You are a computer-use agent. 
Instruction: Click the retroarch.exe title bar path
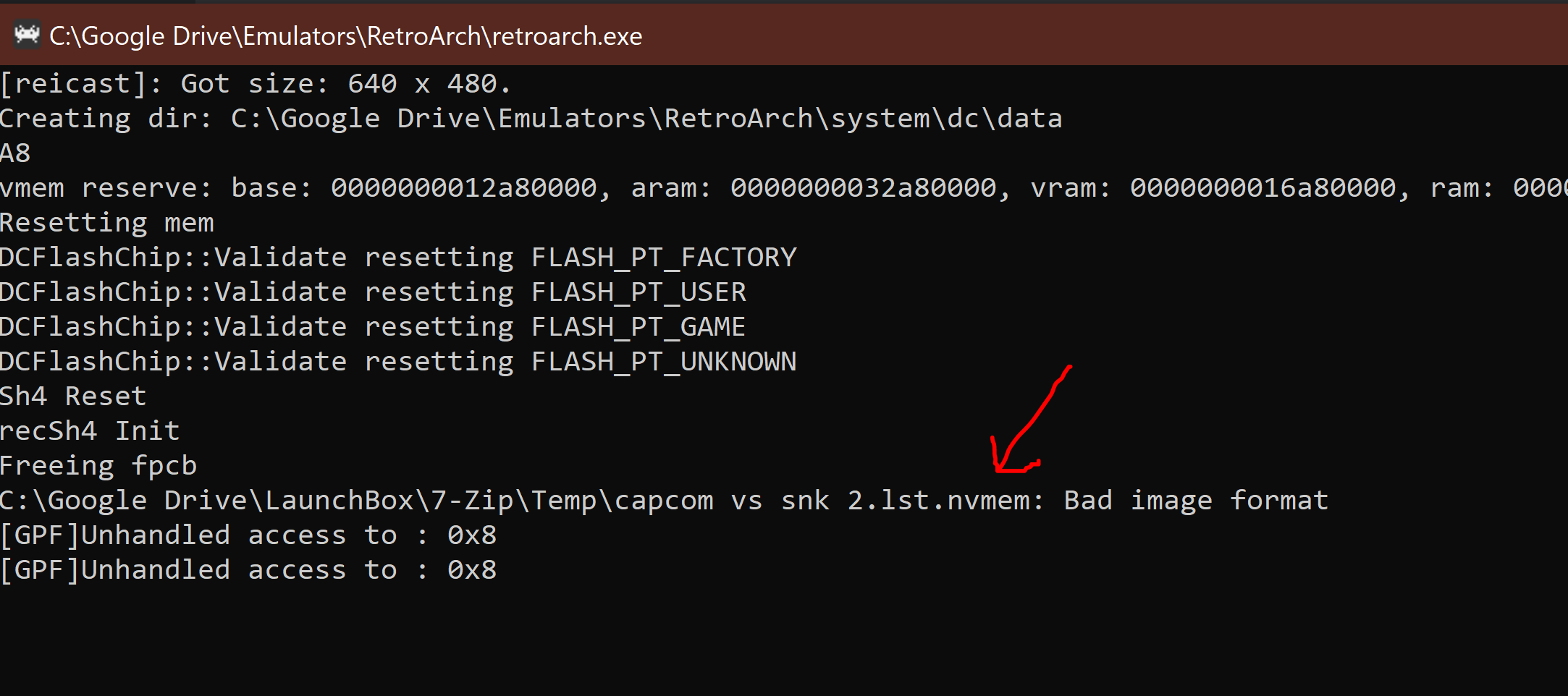click(346, 36)
